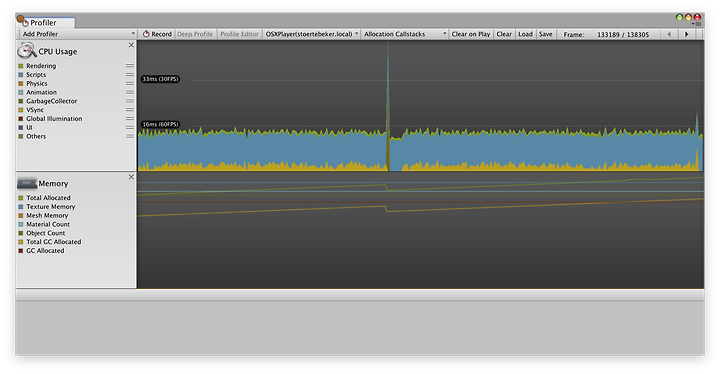Image resolution: width=720 pixels, height=374 pixels.
Task: Click reorder handle beside Scripts
Action: tap(130, 75)
